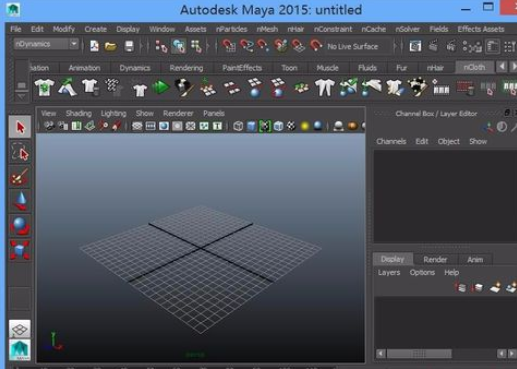Open the nDynamics menu set dropdown
The image size is (517, 369).
[x=46, y=44]
